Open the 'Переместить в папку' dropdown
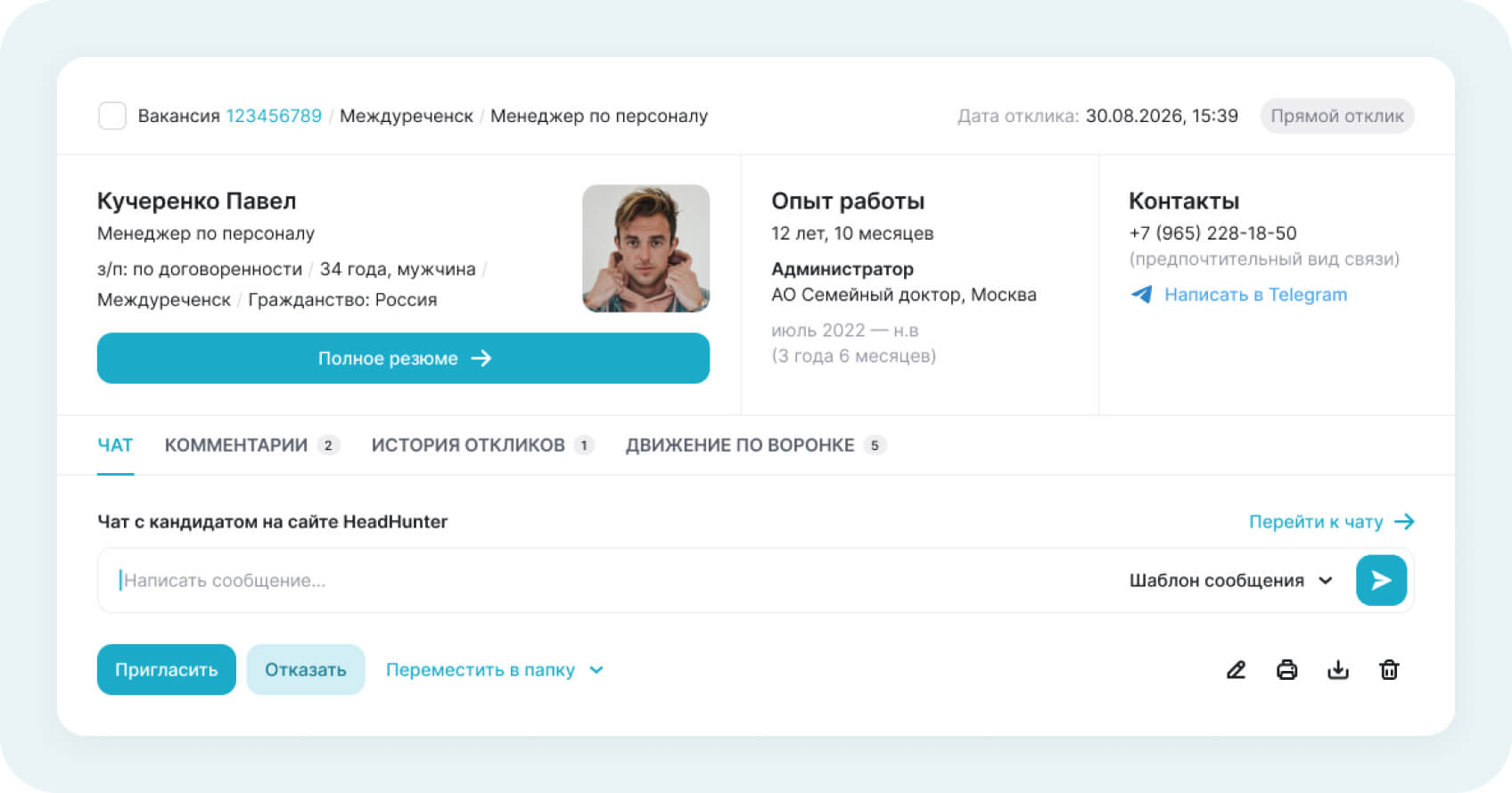 coord(495,670)
